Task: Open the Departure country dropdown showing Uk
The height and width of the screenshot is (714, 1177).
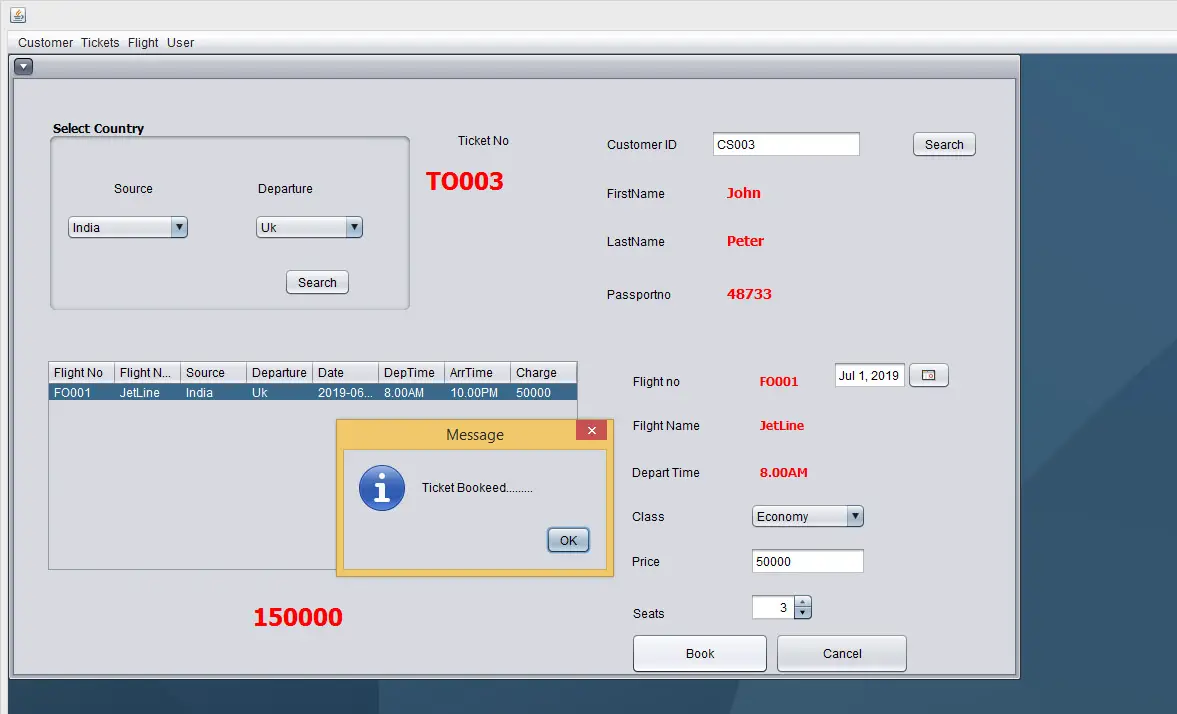Action: [x=308, y=227]
